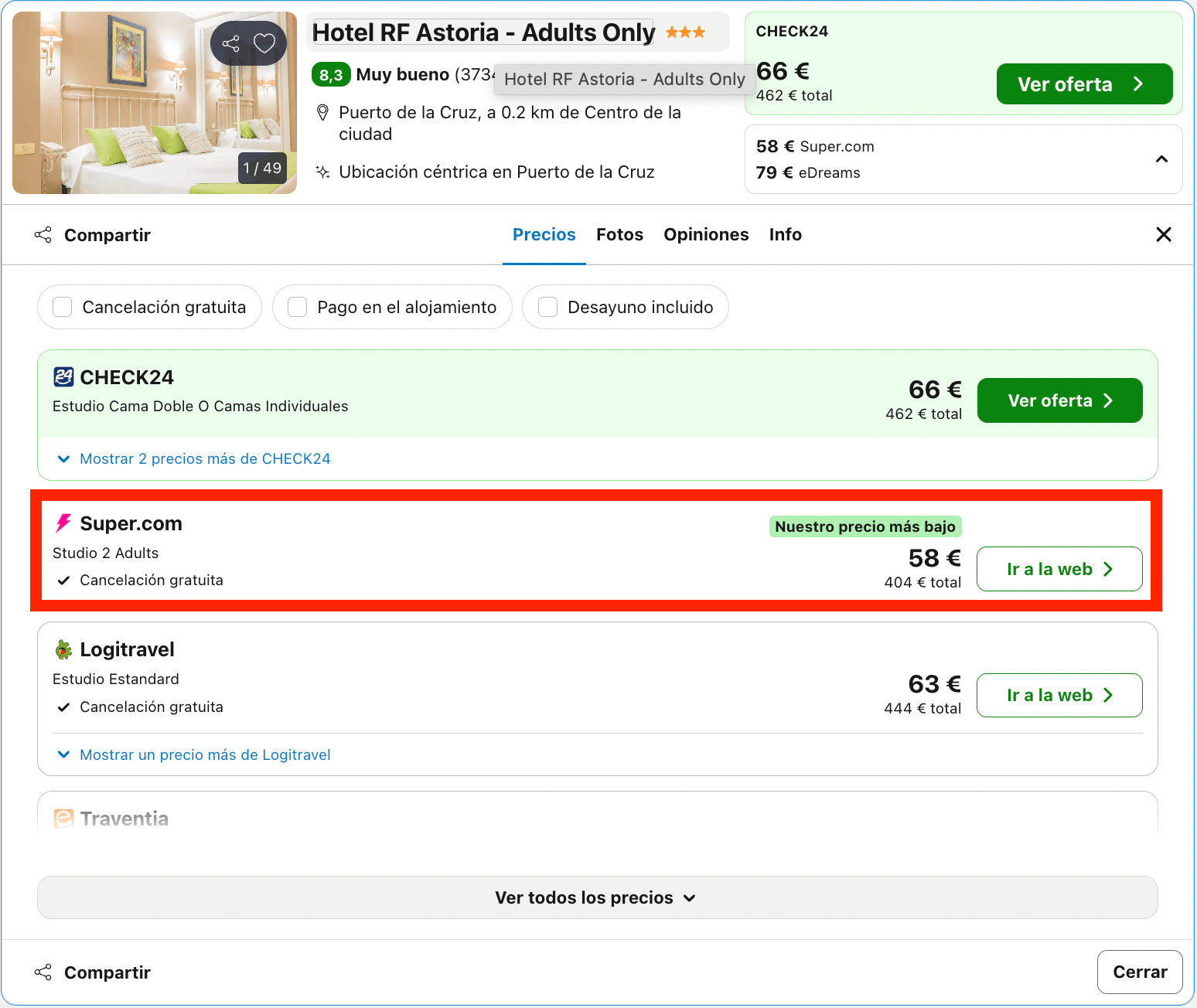The height and width of the screenshot is (1008, 1197).
Task: Click the Super.com lightning logo icon
Action: click(x=63, y=523)
